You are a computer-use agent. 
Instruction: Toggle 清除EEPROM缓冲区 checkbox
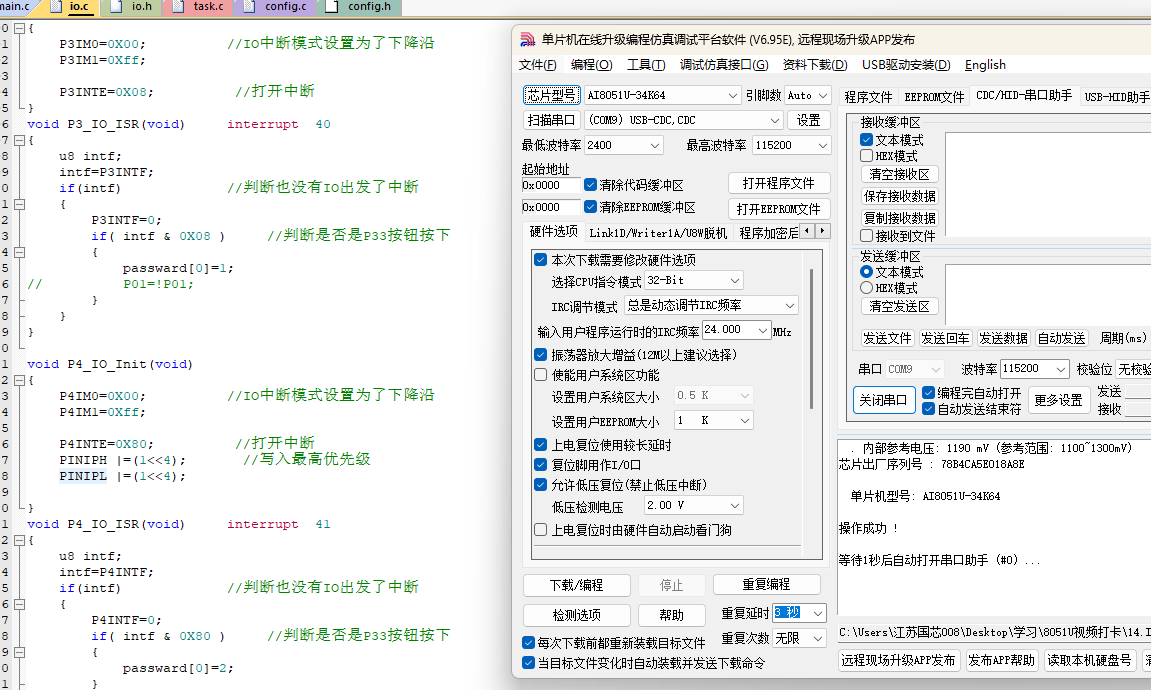coord(590,207)
